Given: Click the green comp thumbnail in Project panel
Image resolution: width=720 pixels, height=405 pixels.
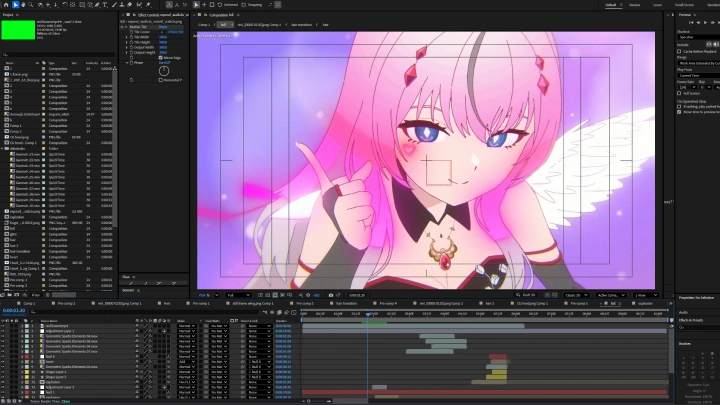Looking at the screenshot, I should pos(18,30).
